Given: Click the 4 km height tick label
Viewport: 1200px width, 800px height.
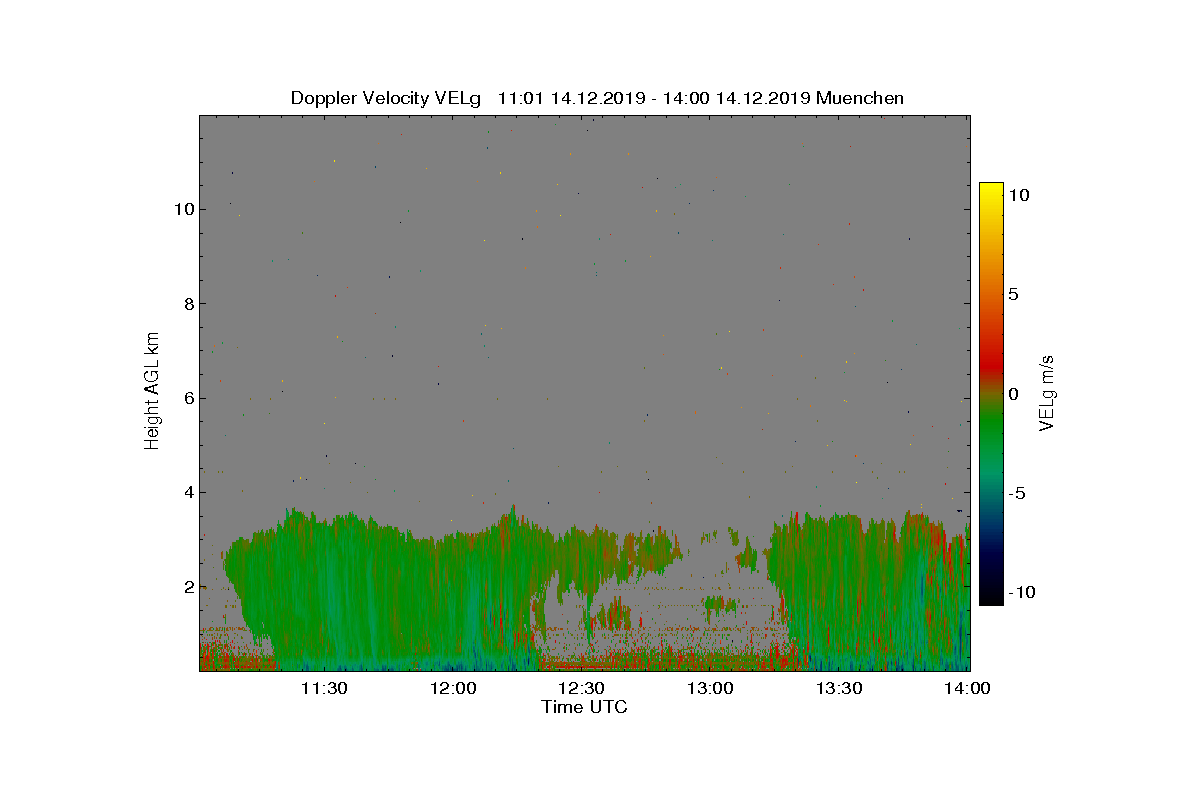Looking at the screenshot, I should (x=188, y=492).
